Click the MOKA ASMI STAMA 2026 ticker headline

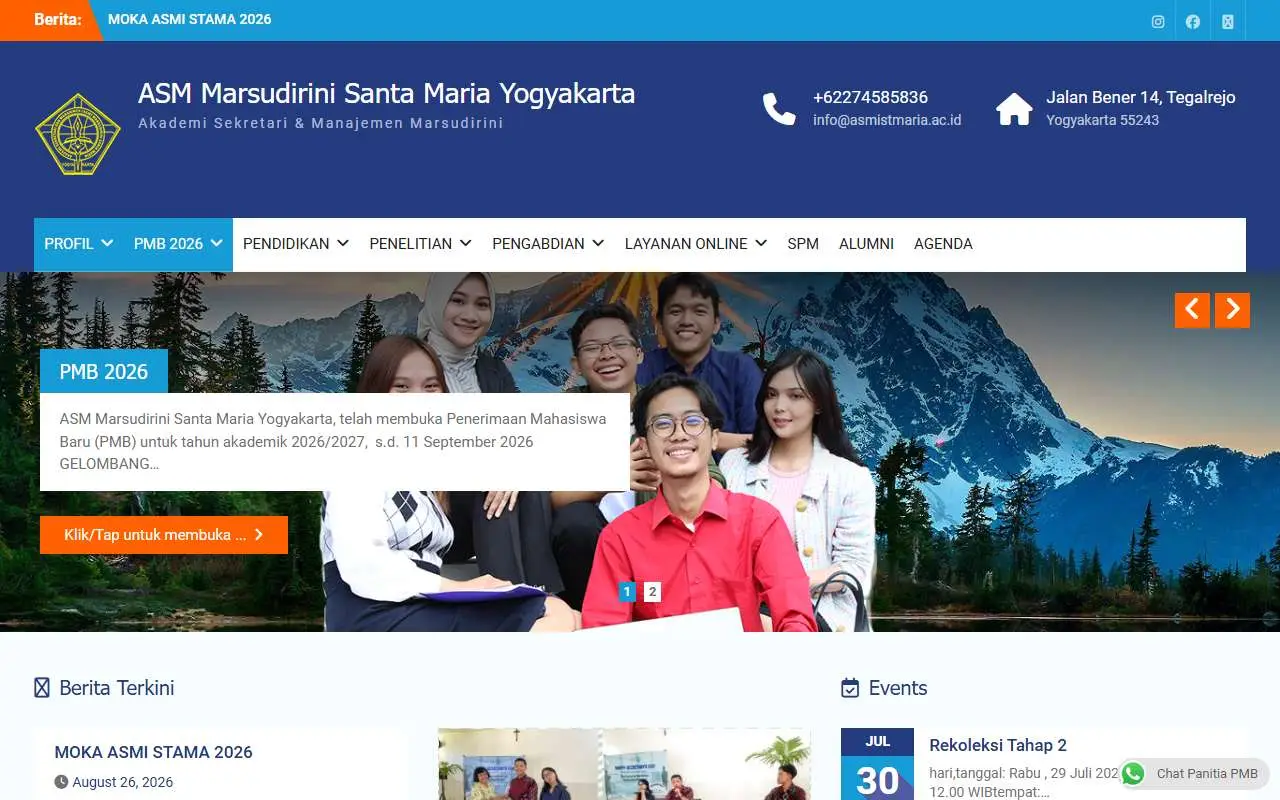190,19
